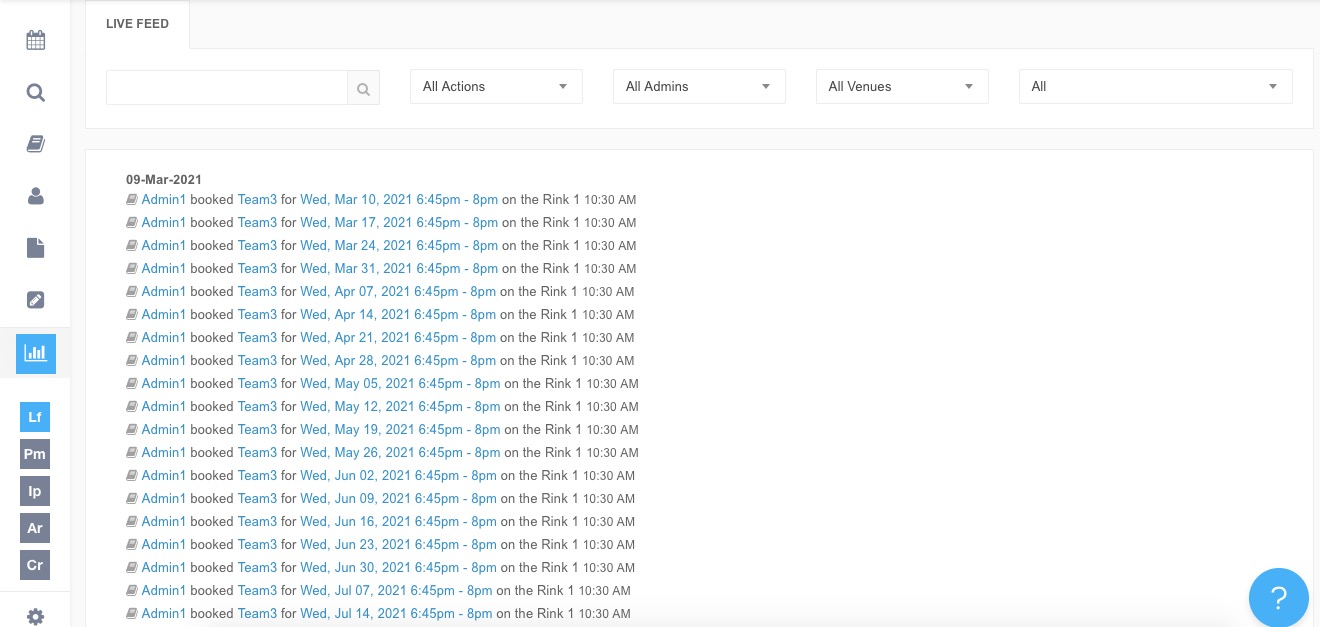Viewport: 1320px width, 627px height.
Task: Expand the All Venues dropdown
Action: (902, 87)
